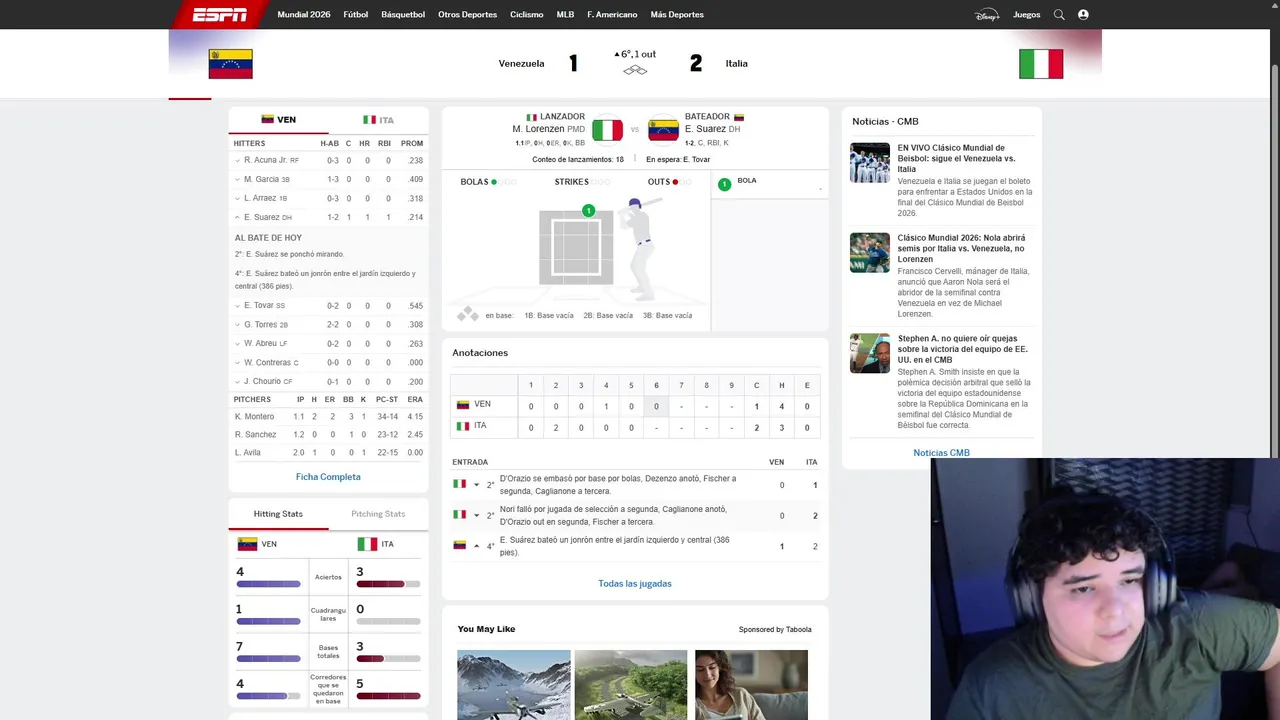Click pitcher L. Avila in pitchers table

[x=248, y=453]
